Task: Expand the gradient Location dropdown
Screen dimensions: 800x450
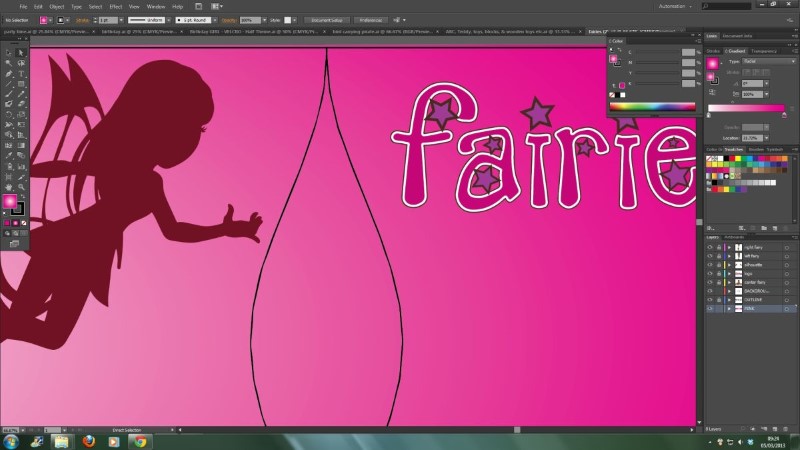Action: [764, 137]
